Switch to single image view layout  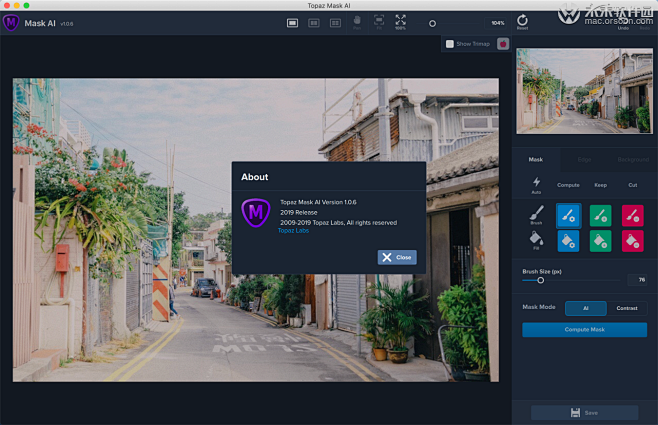click(x=292, y=21)
